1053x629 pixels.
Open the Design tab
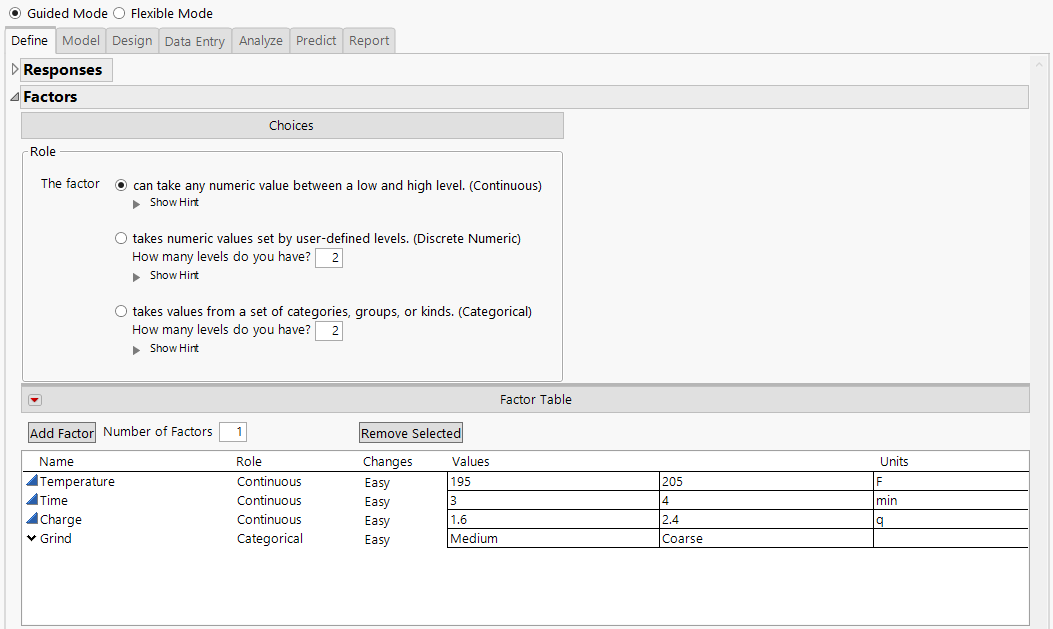[x=131, y=40]
